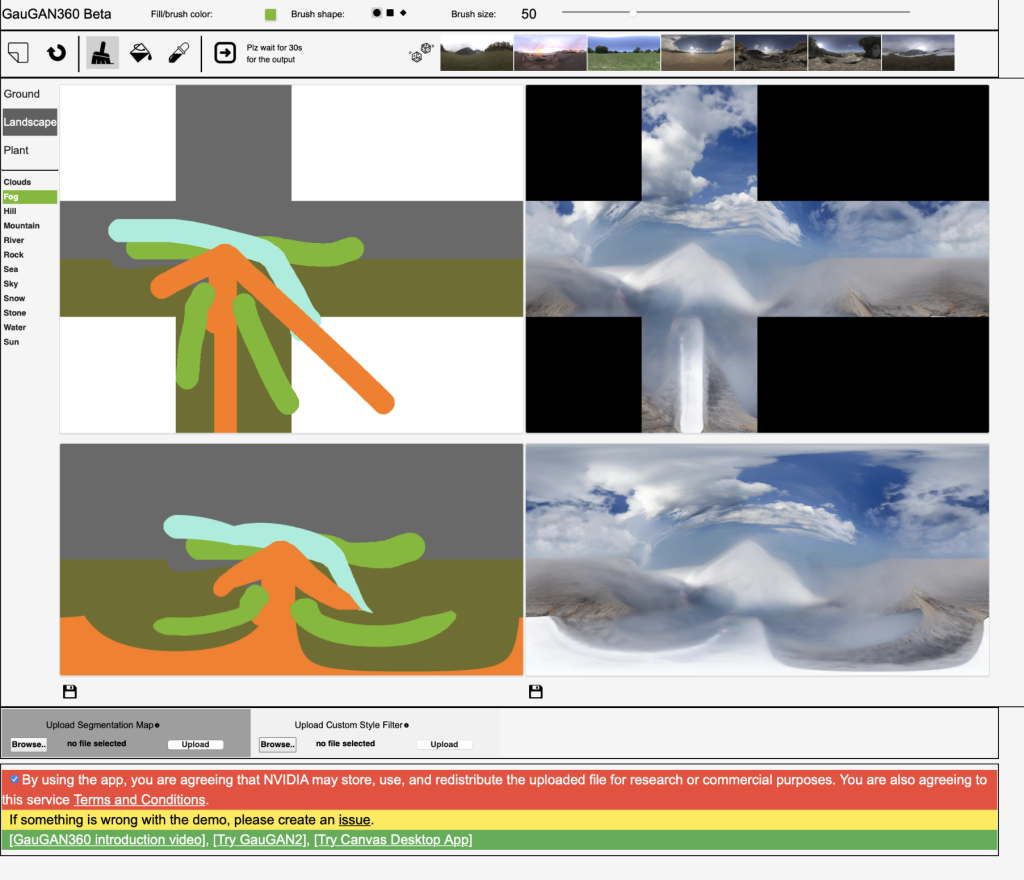
Task: Toggle the terms agreement checkbox
Action: pyautogui.click(x=14, y=779)
